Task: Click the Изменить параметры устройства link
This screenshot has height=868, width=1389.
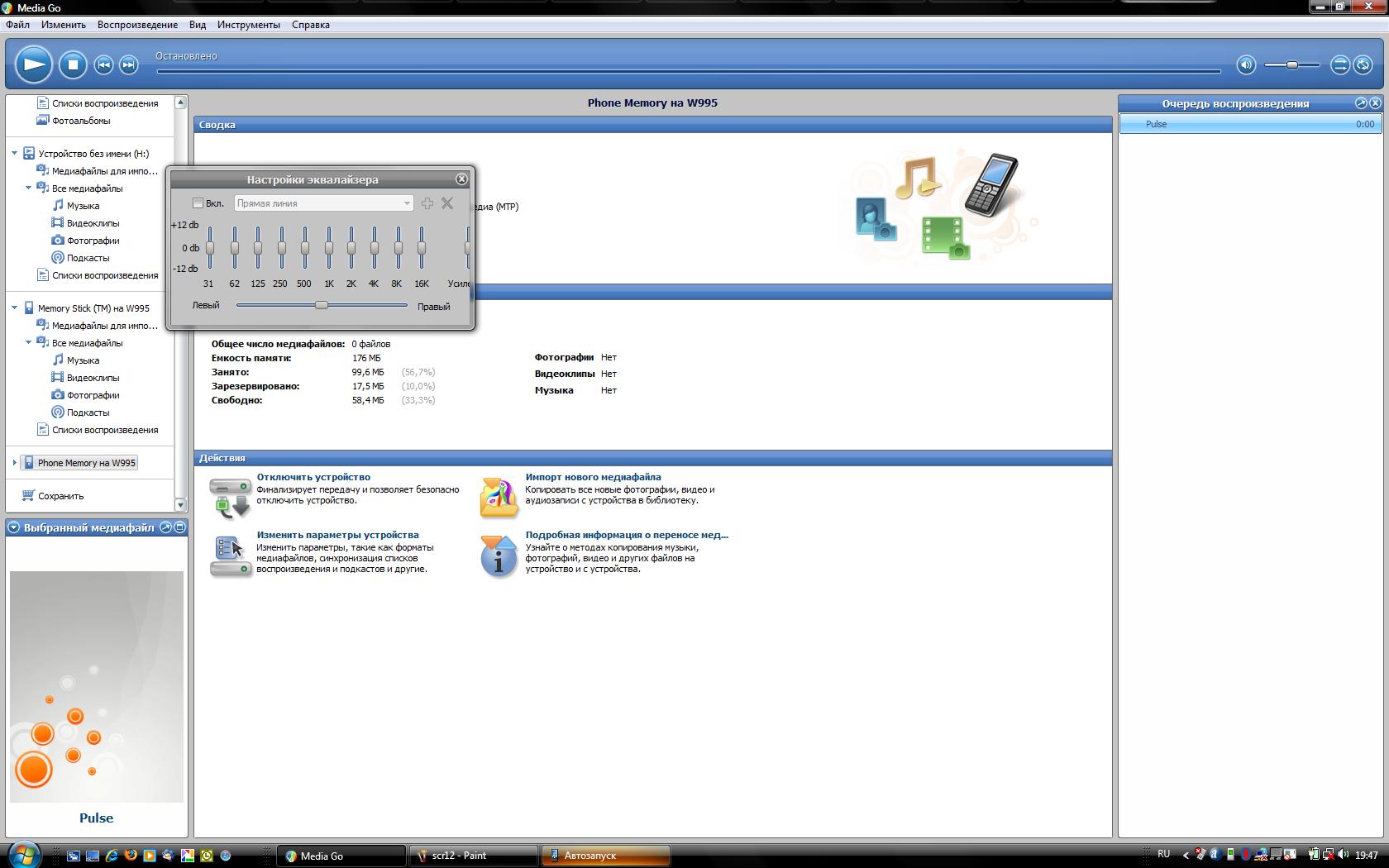Action: 337,535
